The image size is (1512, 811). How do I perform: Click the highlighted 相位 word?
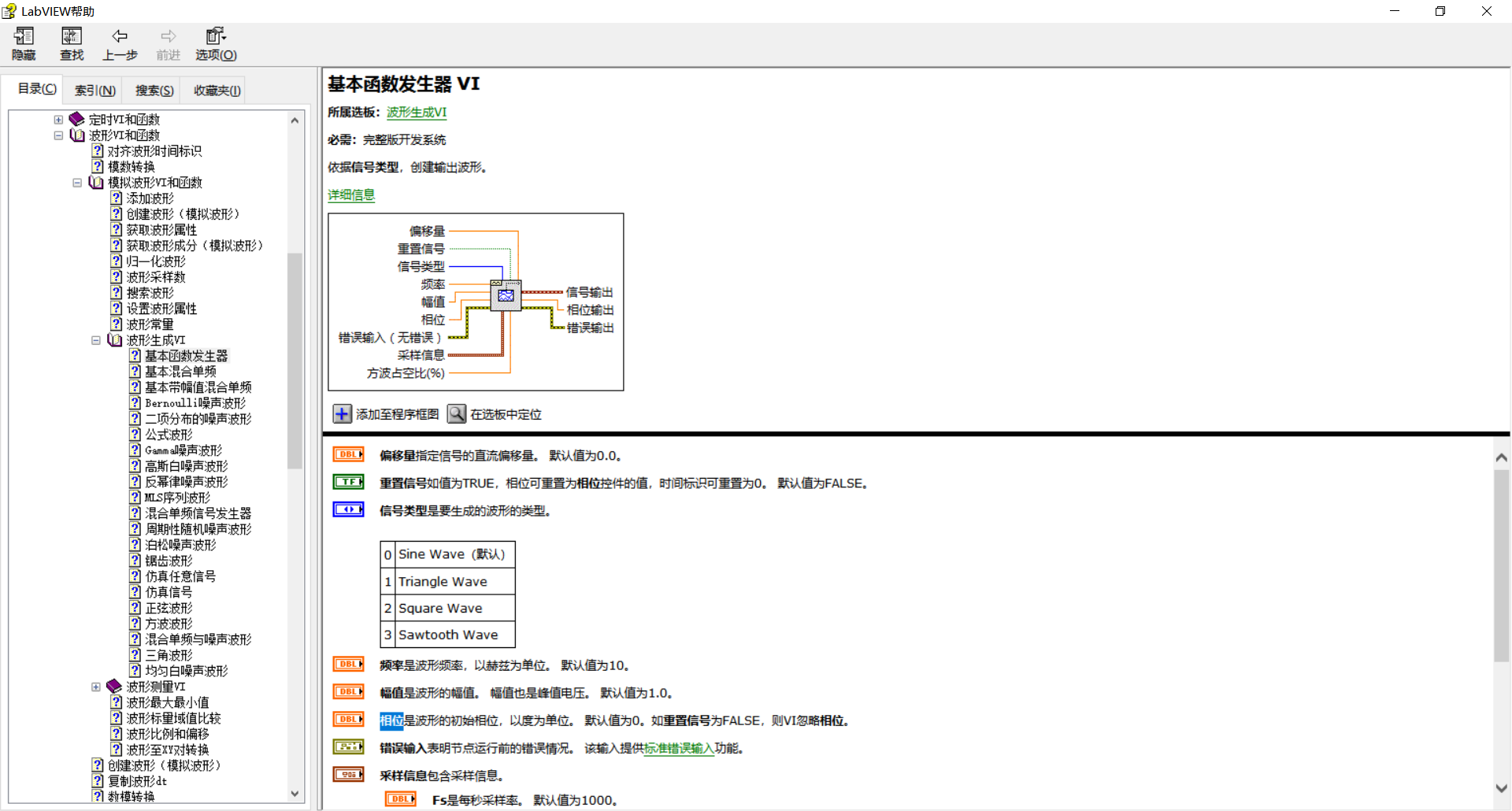pos(391,720)
